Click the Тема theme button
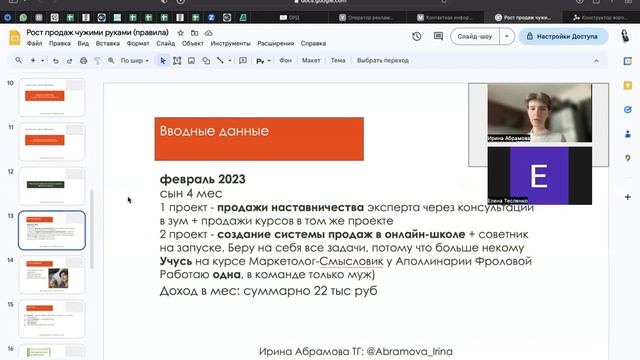The image size is (640, 360). pos(338,60)
